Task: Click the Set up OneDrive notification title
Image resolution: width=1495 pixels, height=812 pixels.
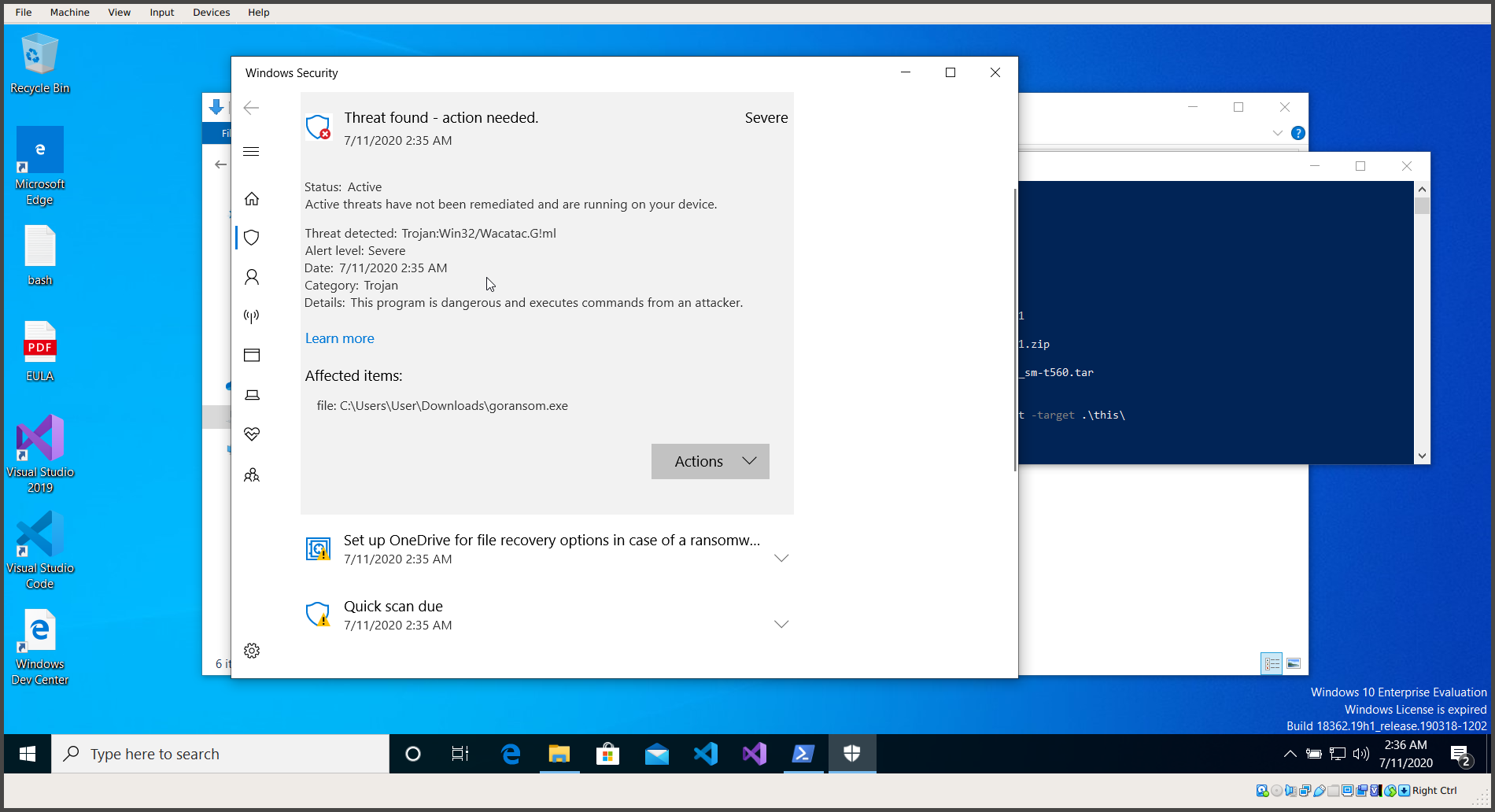Action: coord(552,541)
